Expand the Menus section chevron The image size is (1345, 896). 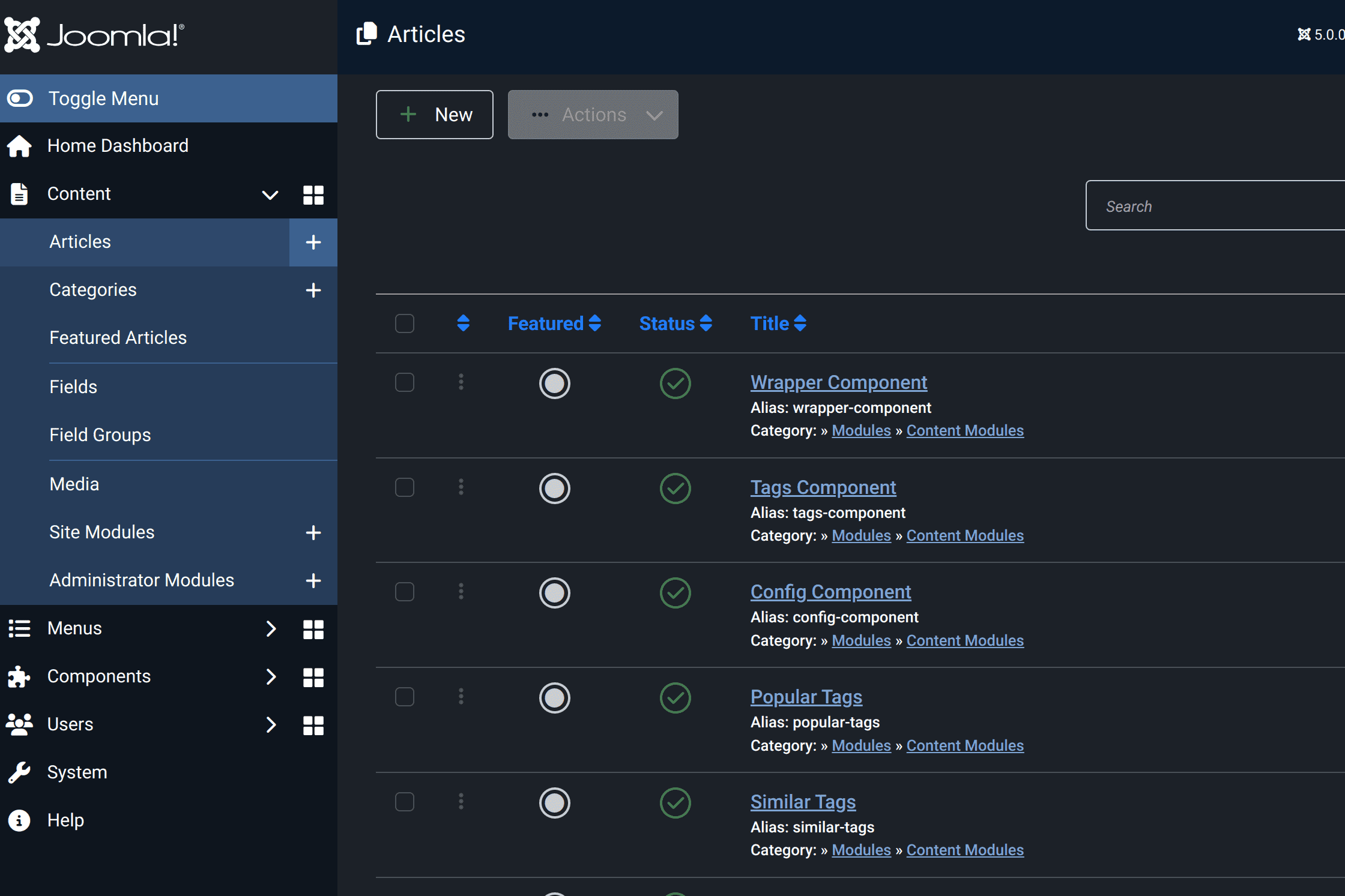coord(271,628)
